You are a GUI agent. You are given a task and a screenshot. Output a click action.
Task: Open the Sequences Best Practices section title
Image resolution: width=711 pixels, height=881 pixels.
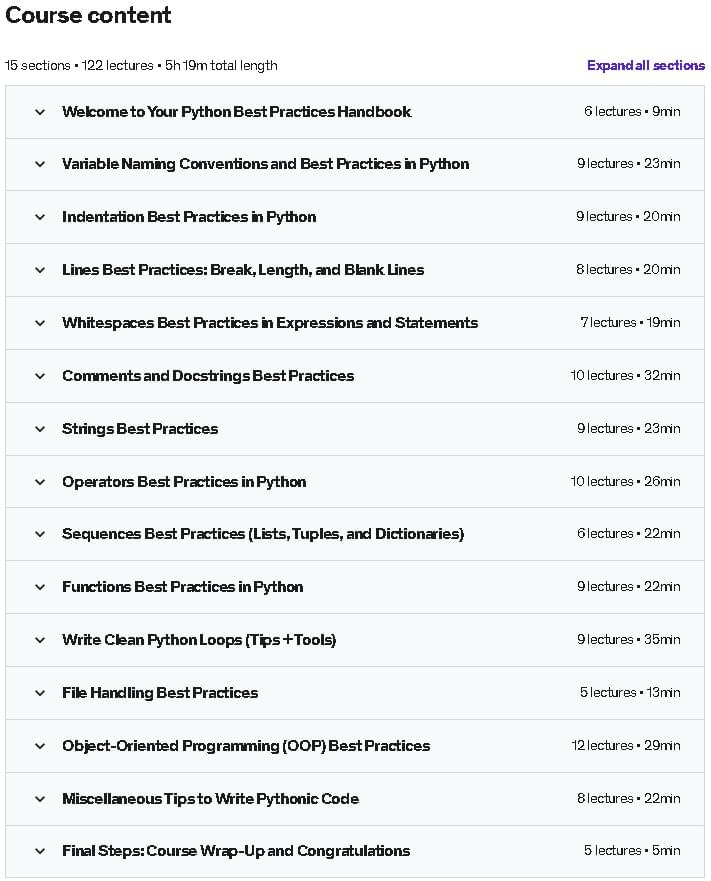[262, 534]
